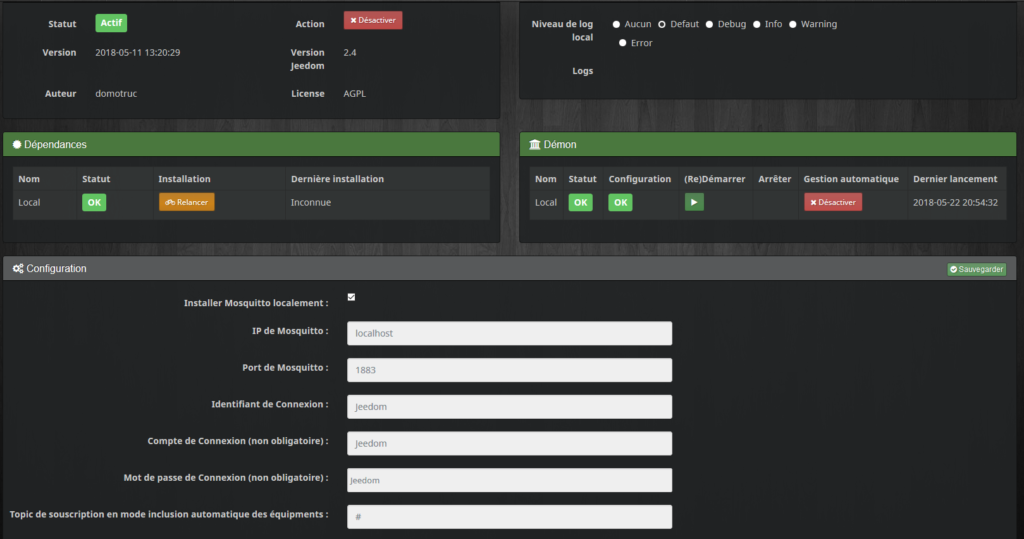Start the daemon with the green play button
This screenshot has height=539, width=1024.
click(x=693, y=202)
